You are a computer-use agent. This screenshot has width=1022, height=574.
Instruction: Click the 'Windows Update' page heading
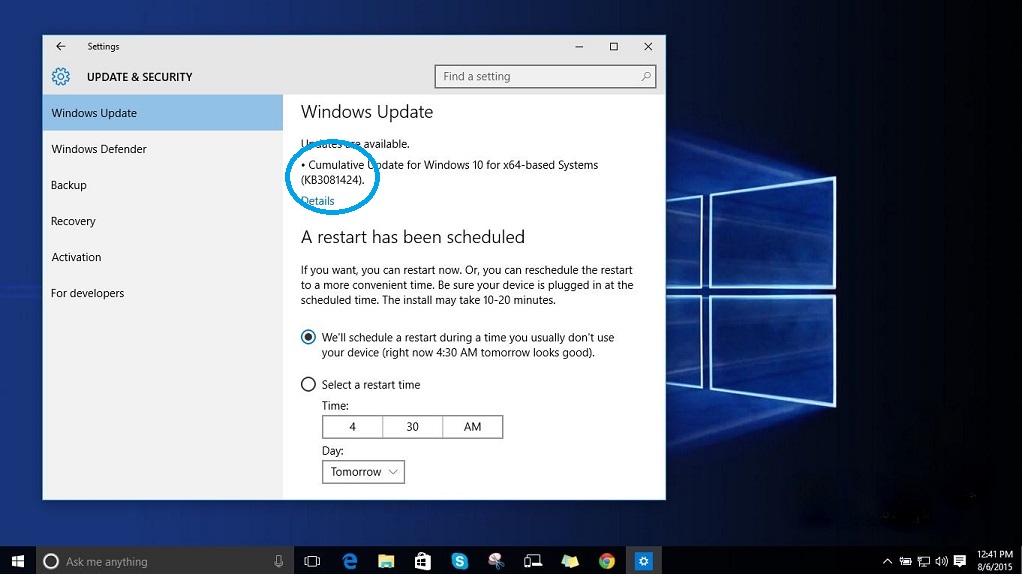tap(367, 112)
